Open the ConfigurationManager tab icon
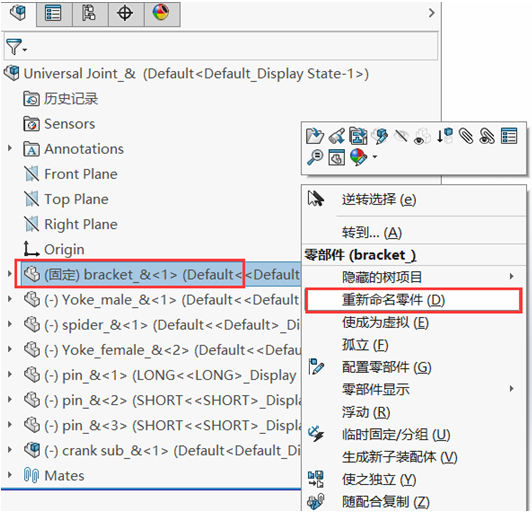The height and width of the screenshot is (514, 532). coord(90,14)
